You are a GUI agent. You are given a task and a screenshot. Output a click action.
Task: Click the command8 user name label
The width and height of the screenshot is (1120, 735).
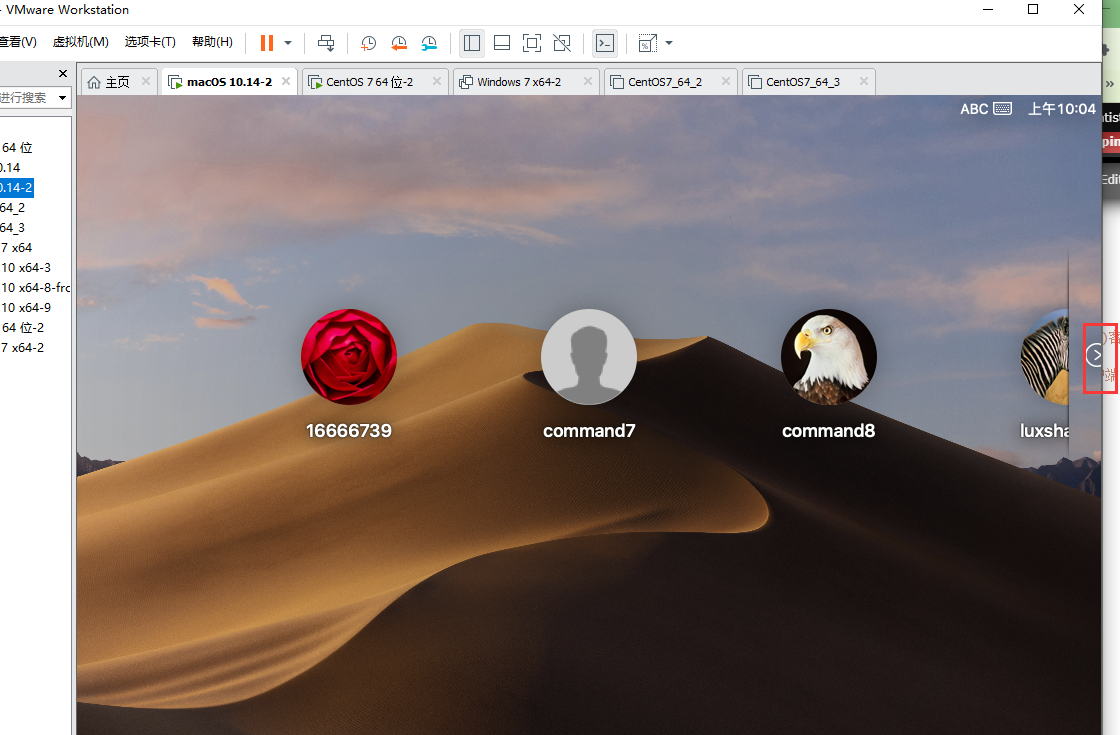point(829,431)
